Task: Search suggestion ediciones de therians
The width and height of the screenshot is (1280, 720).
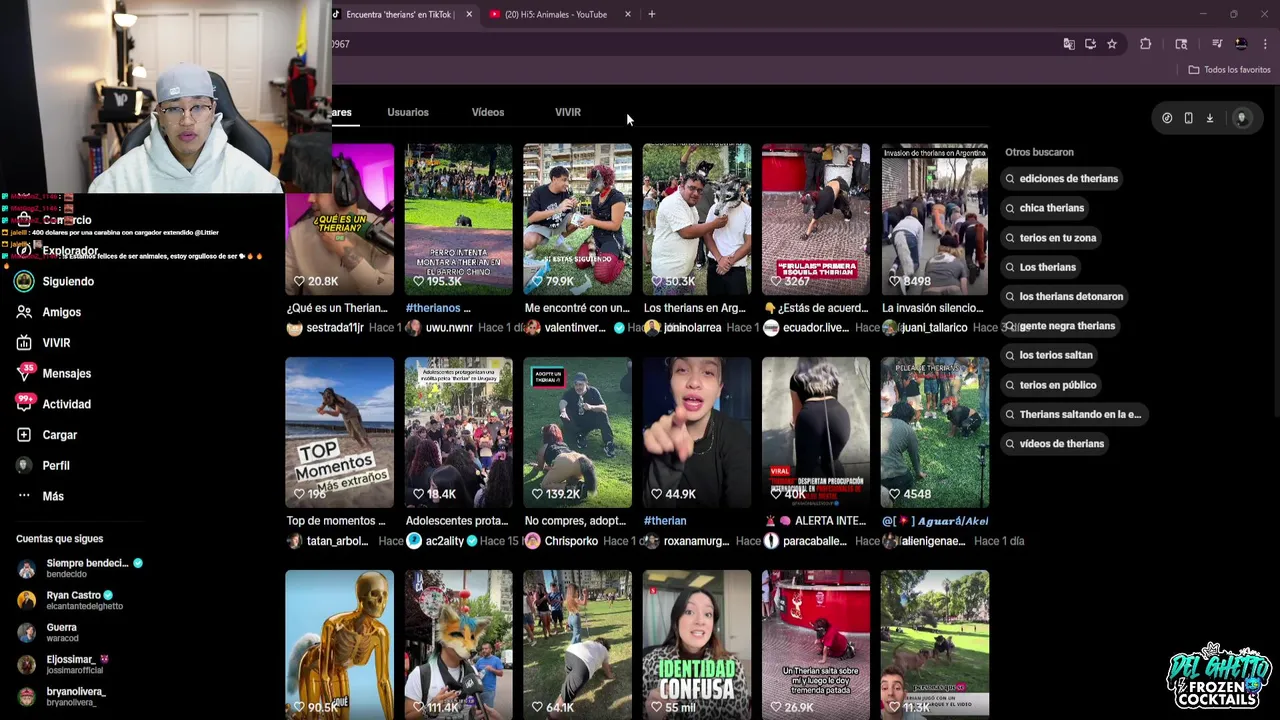Action: click(1061, 179)
